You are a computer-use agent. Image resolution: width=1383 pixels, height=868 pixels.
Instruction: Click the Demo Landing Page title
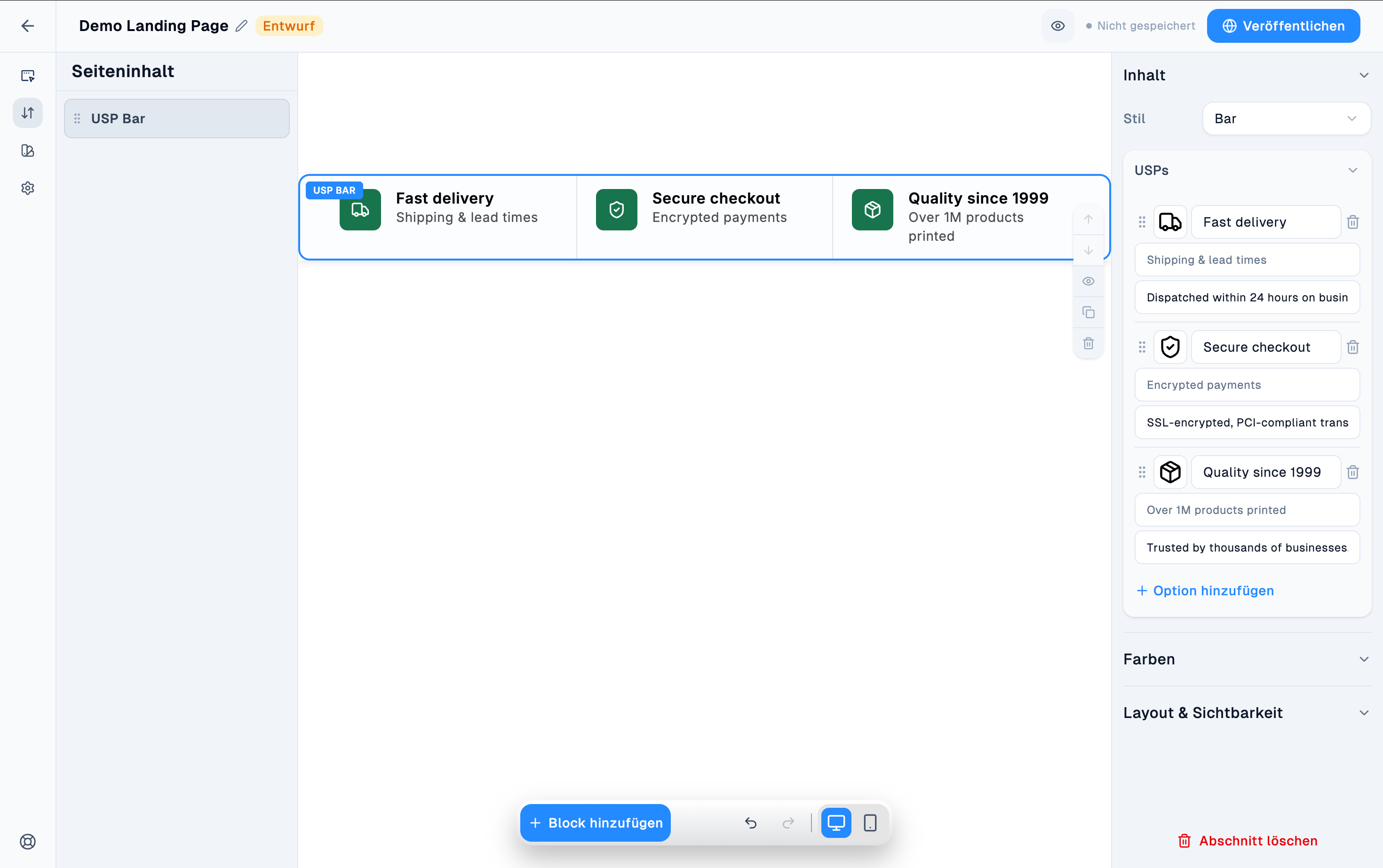(153, 26)
